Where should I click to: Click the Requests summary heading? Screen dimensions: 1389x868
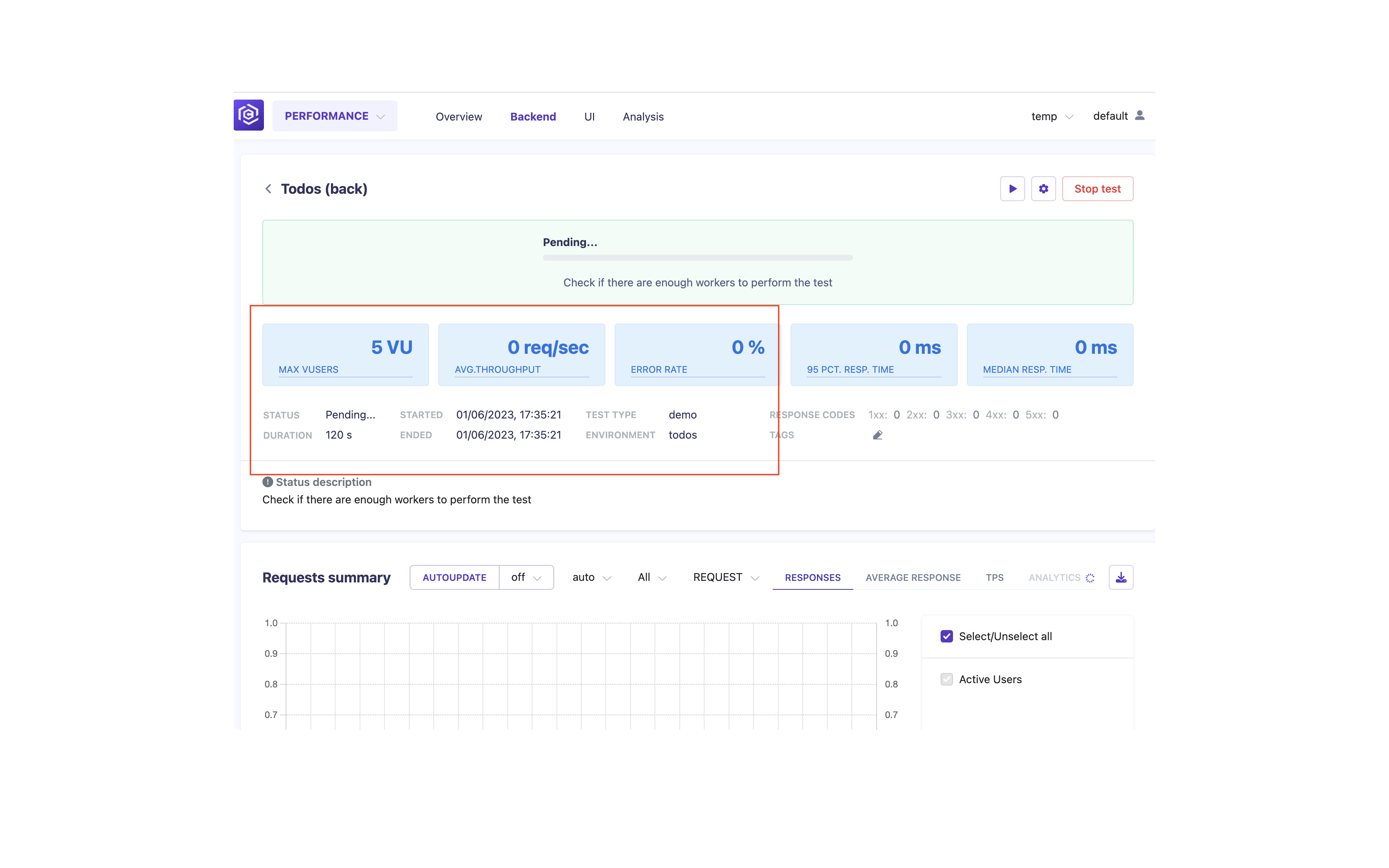tap(326, 577)
